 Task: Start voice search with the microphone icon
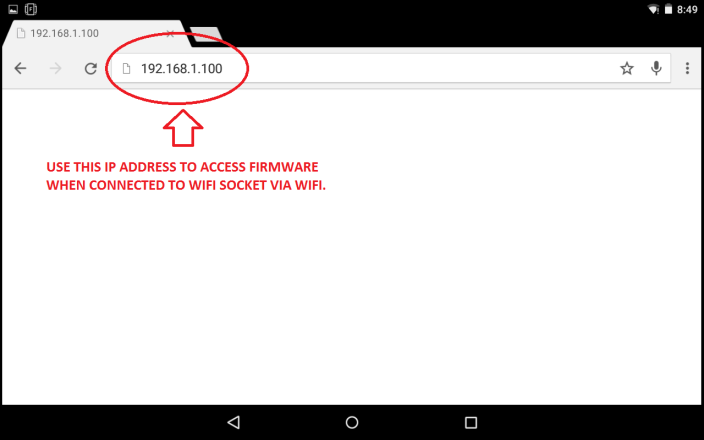click(656, 68)
